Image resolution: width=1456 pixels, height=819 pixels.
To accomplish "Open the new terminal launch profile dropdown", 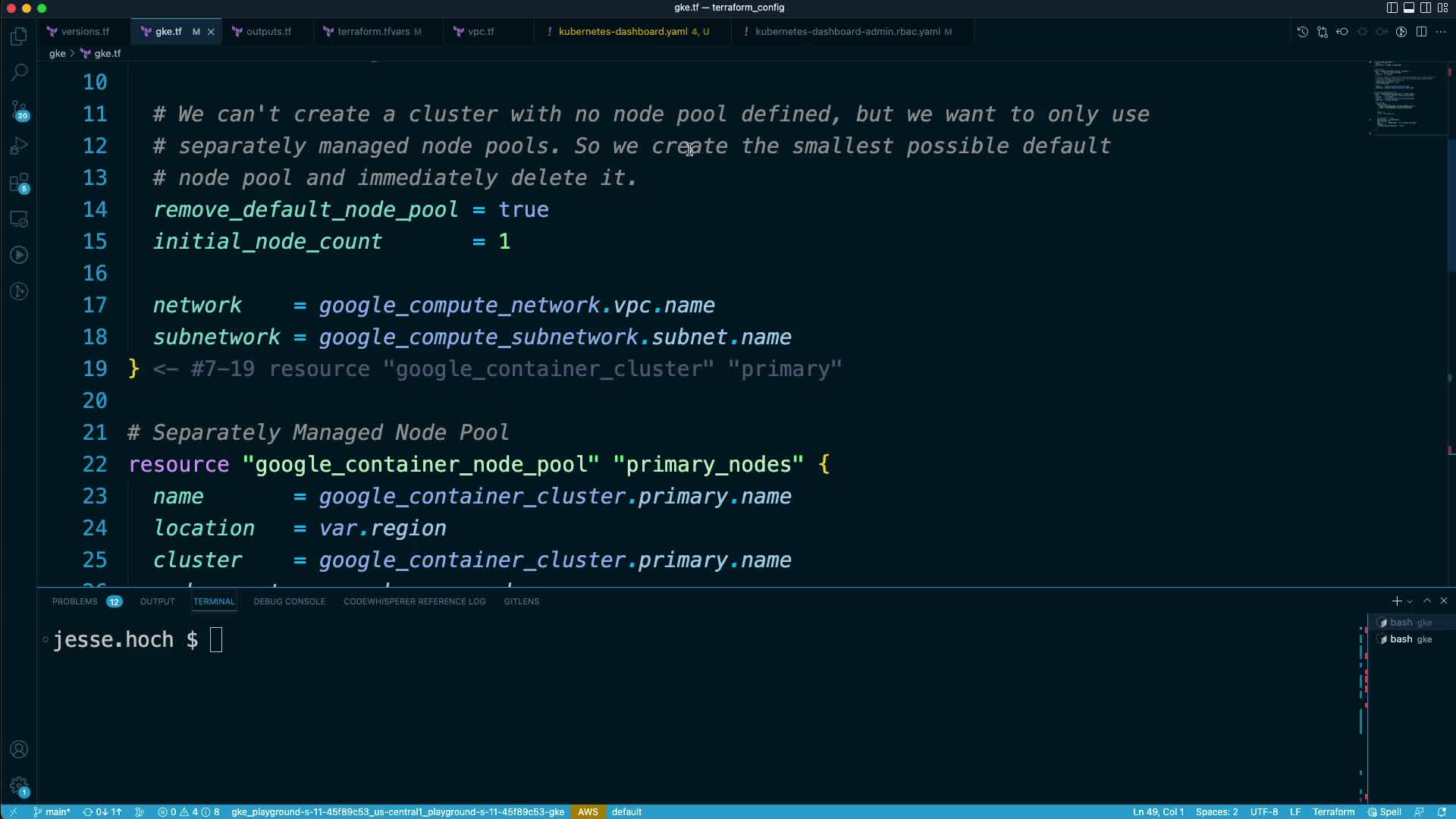I will tap(1410, 601).
